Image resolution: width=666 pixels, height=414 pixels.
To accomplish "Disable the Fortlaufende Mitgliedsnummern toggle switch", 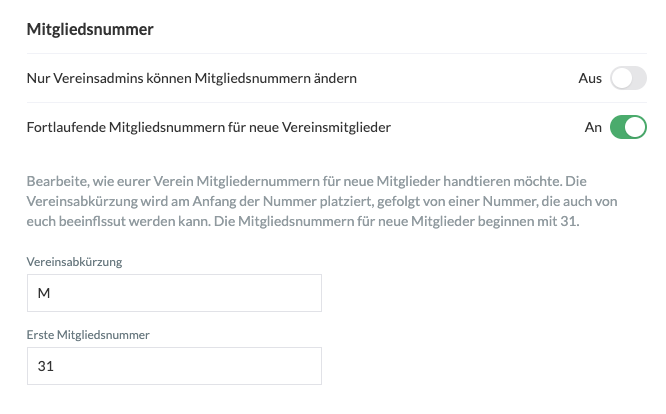I will coord(629,128).
